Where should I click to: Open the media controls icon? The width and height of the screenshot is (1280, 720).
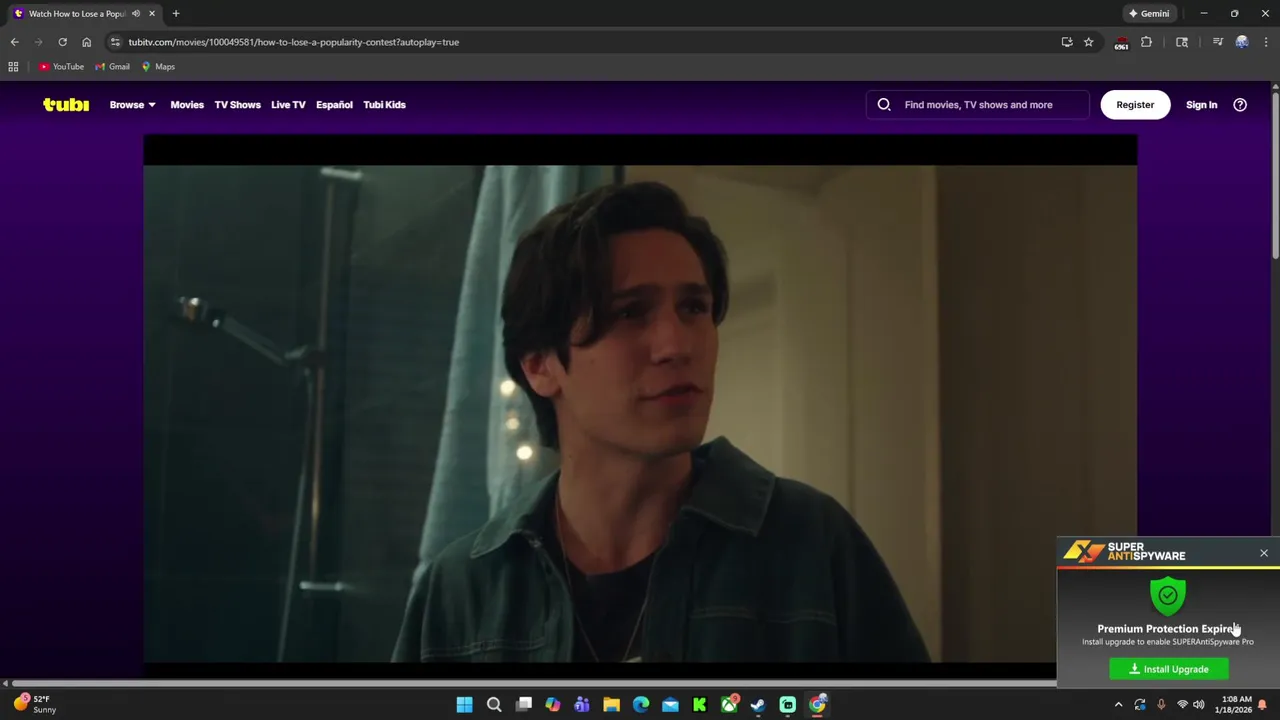coord(1218,42)
